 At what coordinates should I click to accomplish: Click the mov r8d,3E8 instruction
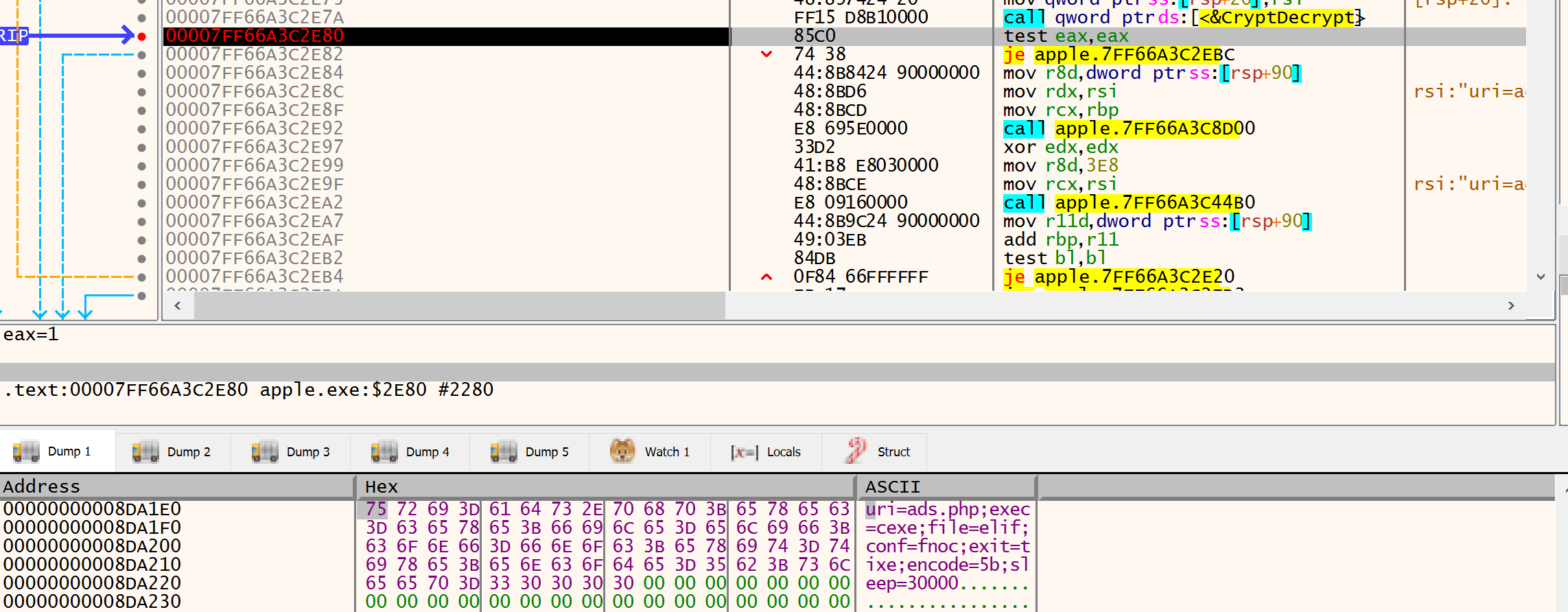[x=1061, y=165]
